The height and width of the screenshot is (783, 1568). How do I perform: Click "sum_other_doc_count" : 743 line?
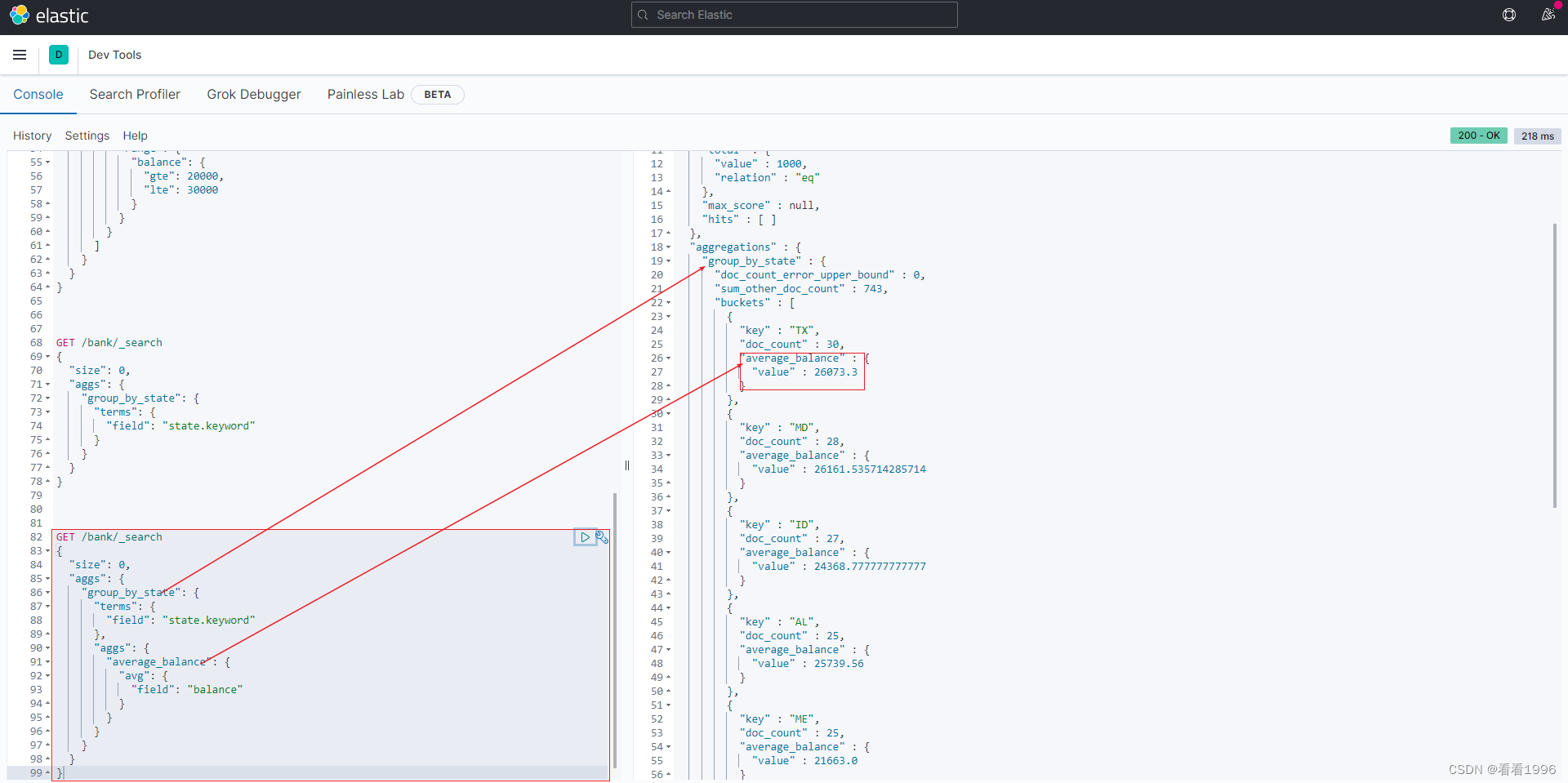pos(800,289)
